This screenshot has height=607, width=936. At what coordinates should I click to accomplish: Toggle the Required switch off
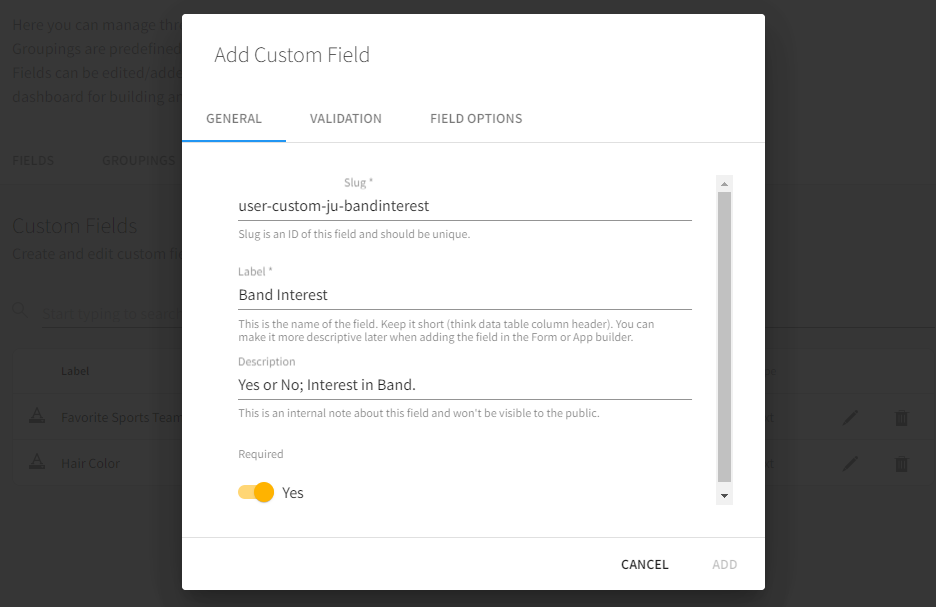[x=256, y=492]
